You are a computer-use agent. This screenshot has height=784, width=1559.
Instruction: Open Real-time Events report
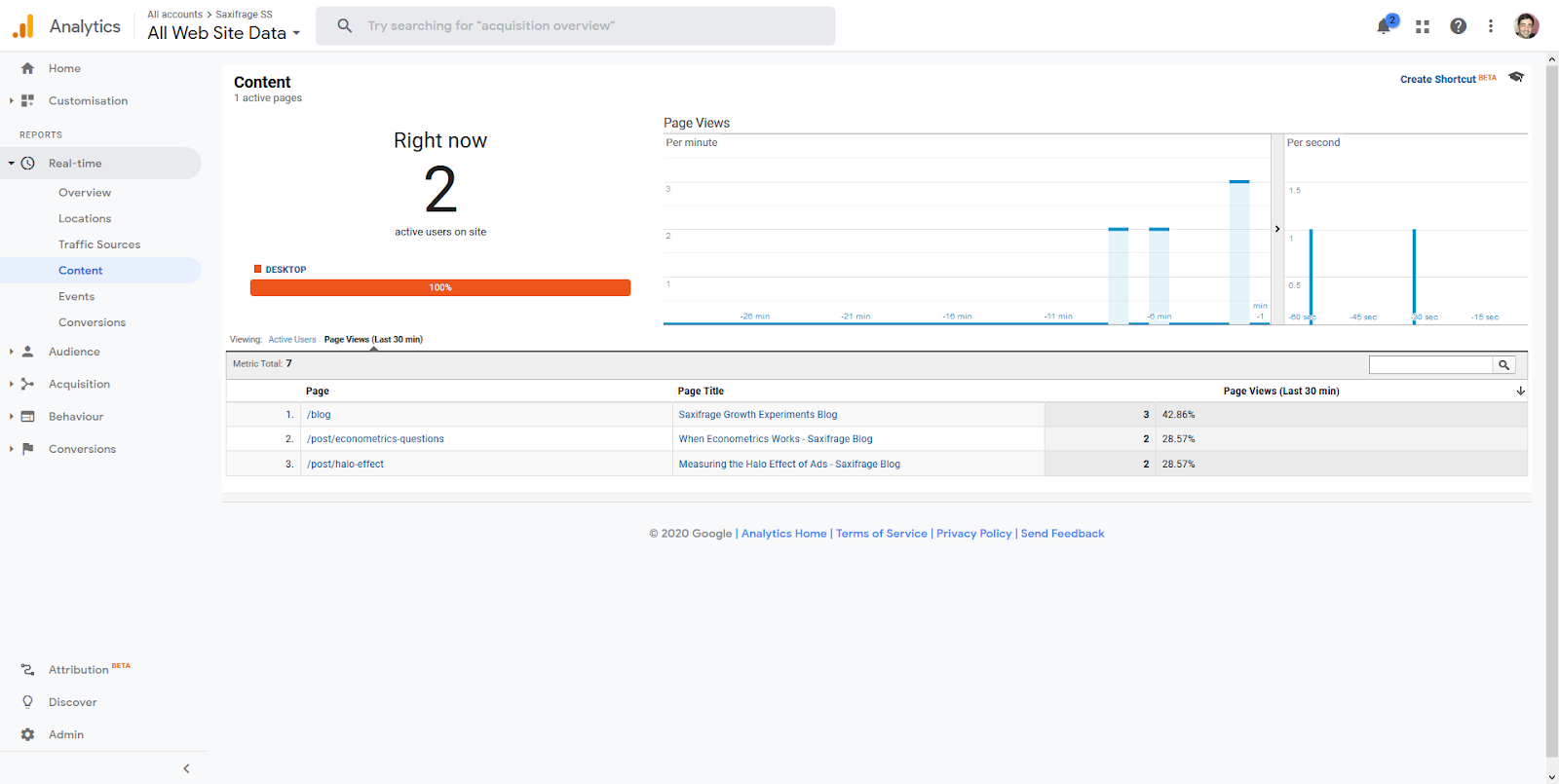tap(76, 297)
